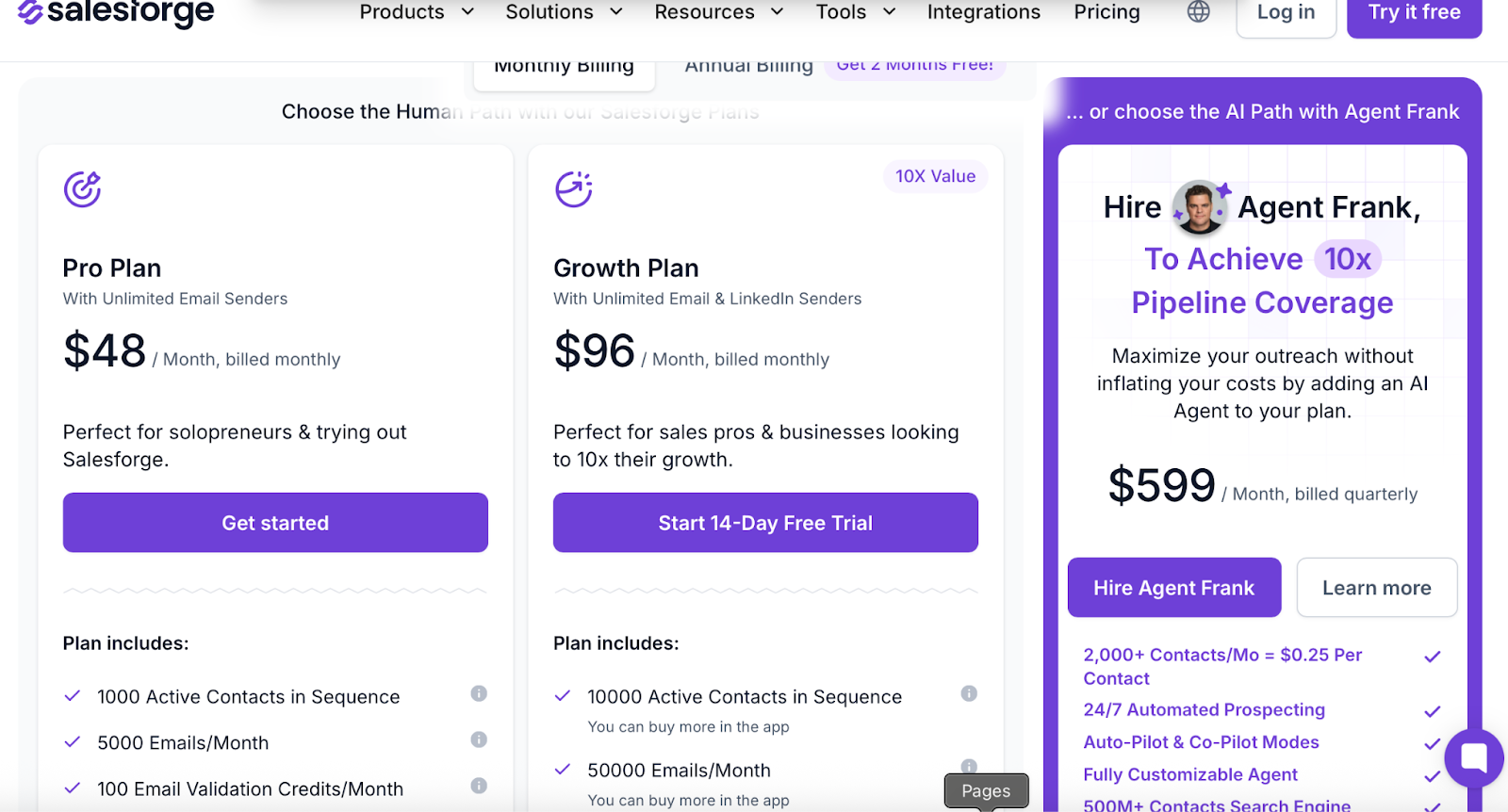
Task: Click the Get started button
Action: coord(274,522)
